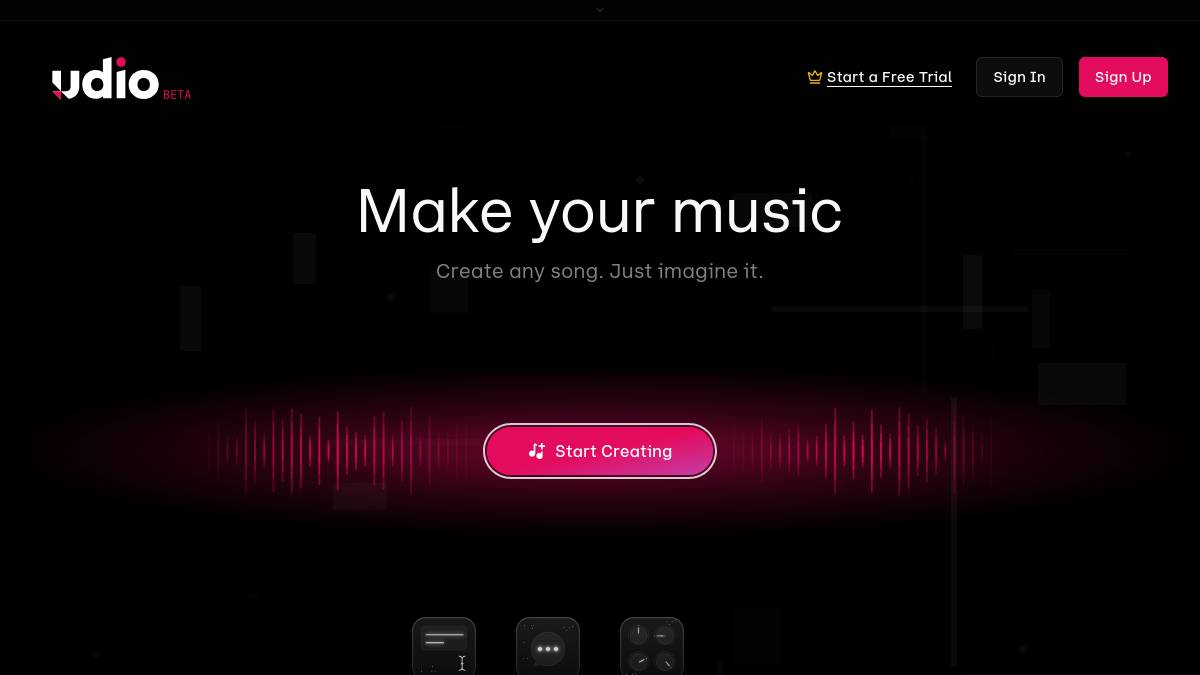Expand the chevron at the page top

click(600, 9)
